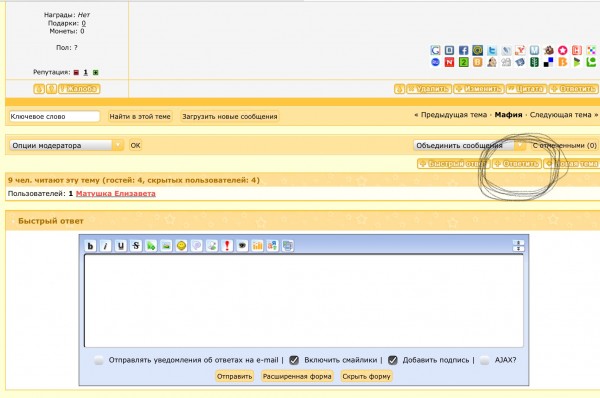Click OK next to the moderator options
The width and height of the screenshot is (600, 398).
click(x=135, y=145)
